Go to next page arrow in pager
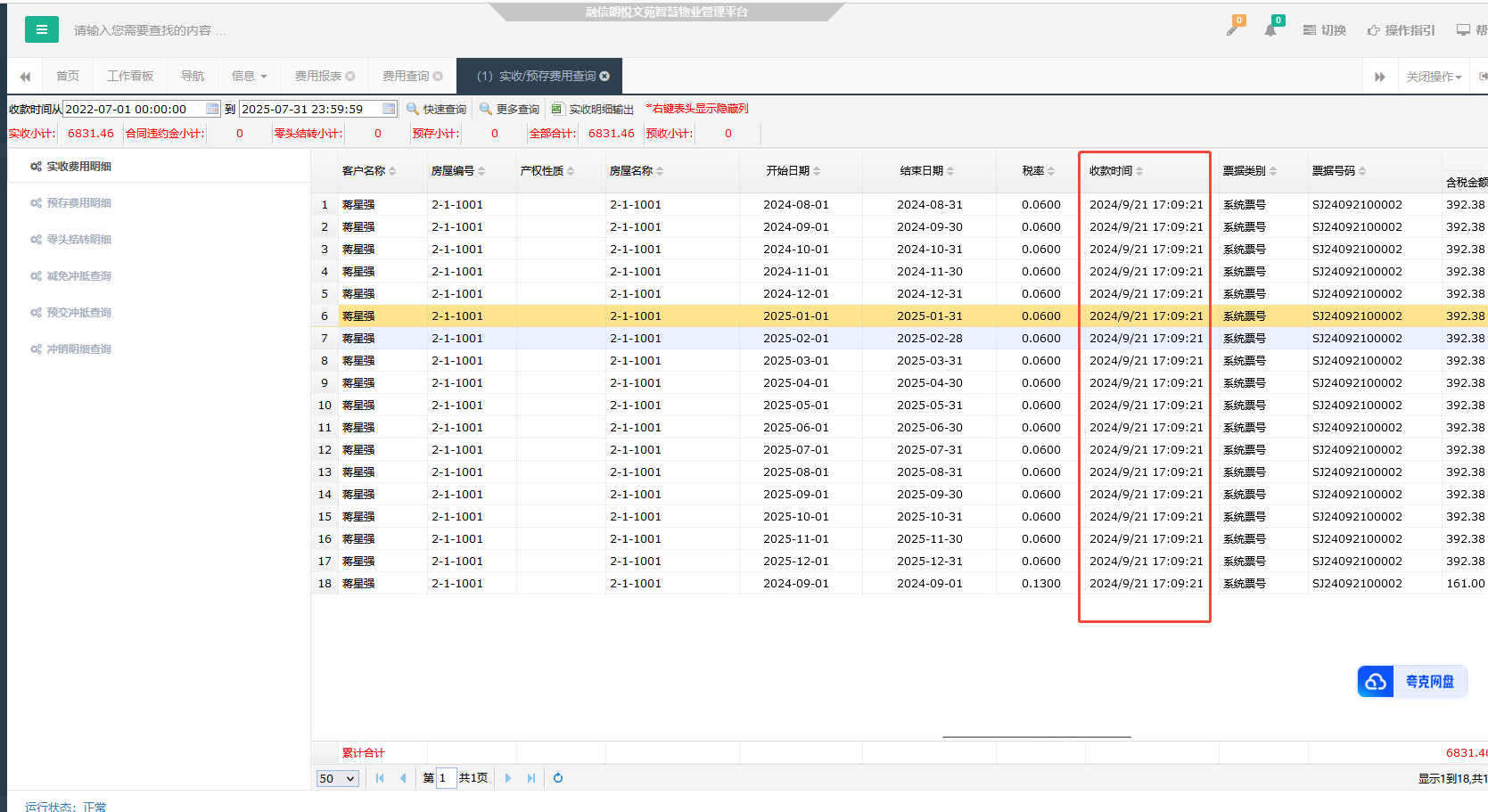Viewport: 1488px width, 812px height. [x=508, y=778]
